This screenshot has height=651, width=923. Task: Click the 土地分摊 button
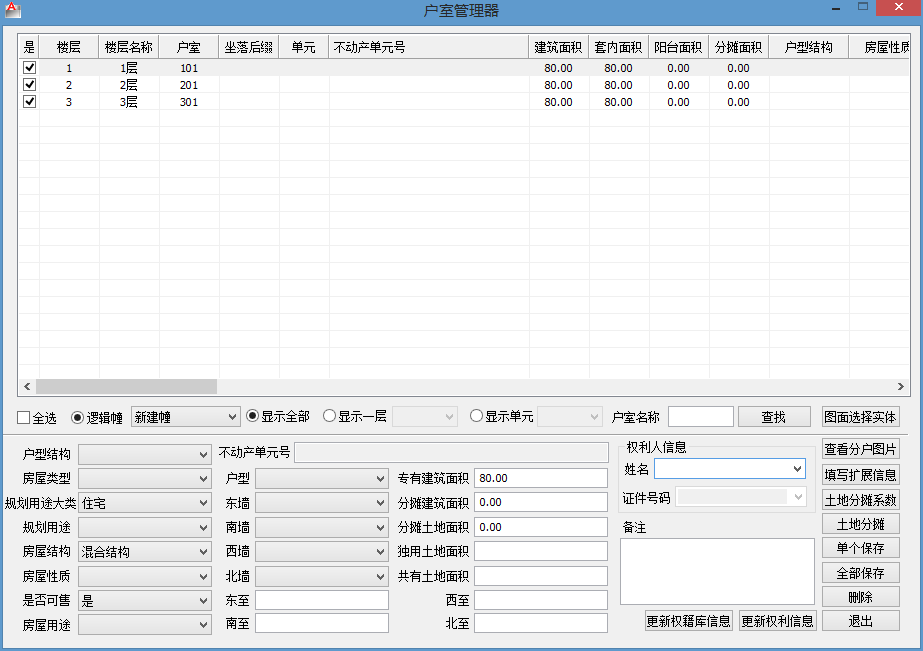pos(861,524)
